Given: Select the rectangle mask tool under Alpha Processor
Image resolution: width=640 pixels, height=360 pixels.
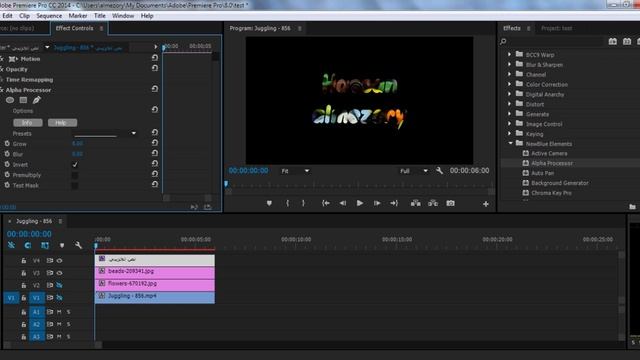Looking at the screenshot, I should [23, 100].
